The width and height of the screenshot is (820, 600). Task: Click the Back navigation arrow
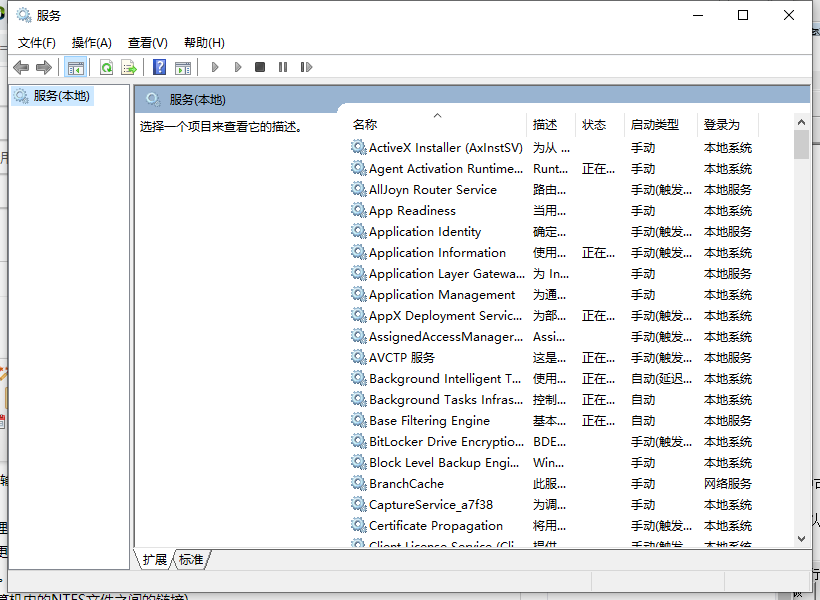pyautogui.click(x=21, y=66)
